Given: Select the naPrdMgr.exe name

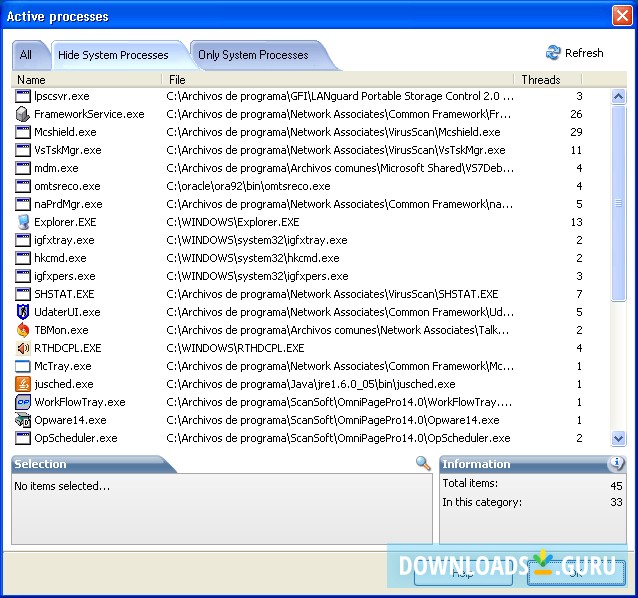Looking at the screenshot, I should 68,204.
